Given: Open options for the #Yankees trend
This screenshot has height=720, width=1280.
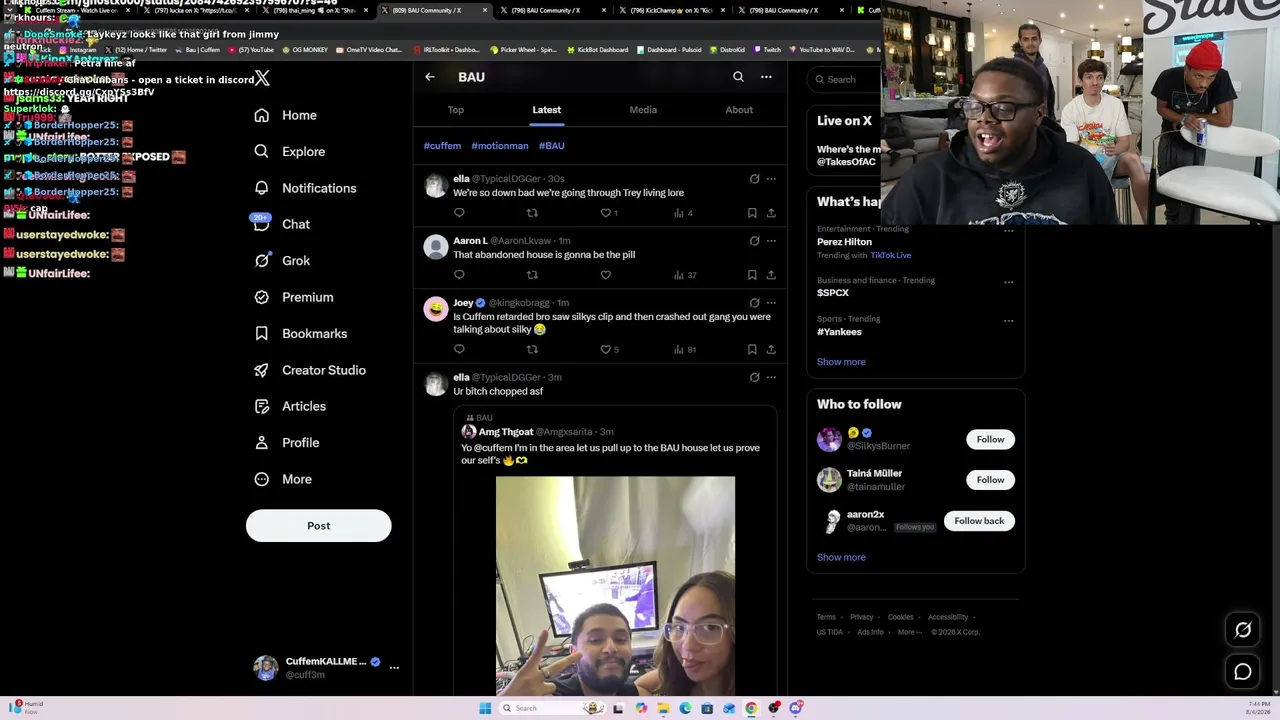Looking at the screenshot, I should point(1008,321).
